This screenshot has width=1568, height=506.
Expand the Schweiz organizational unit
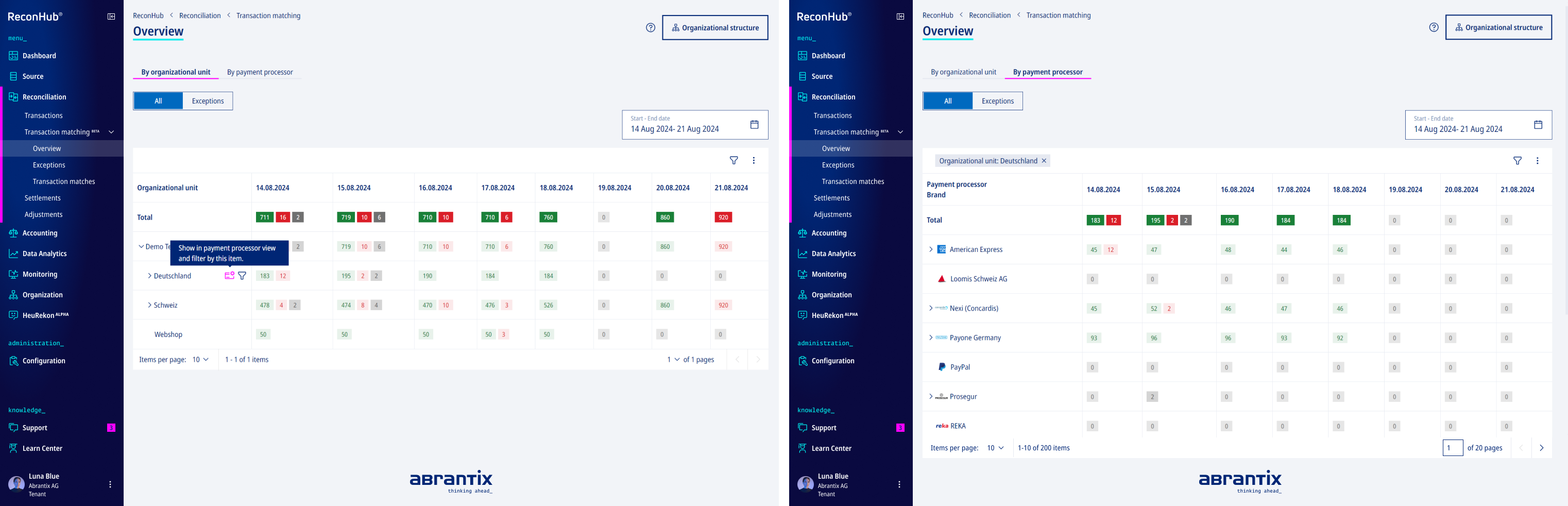(150, 305)
